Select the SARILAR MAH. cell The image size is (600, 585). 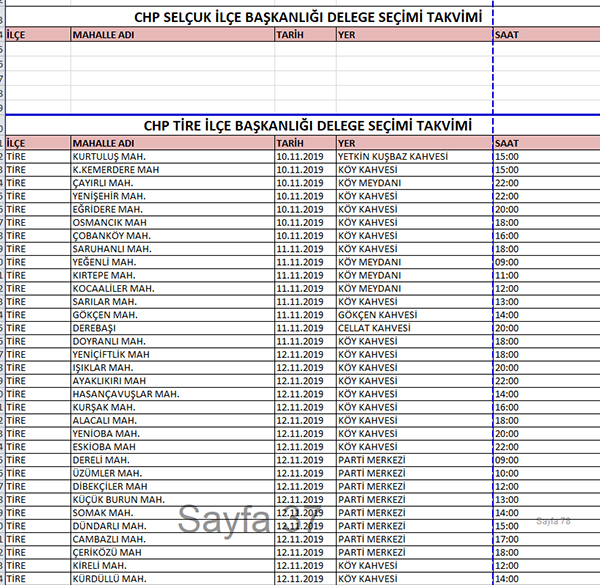click(173, 302)
